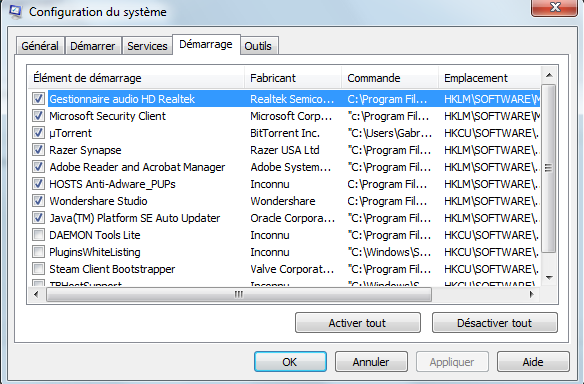Click the Configuration du système title icon
Screen dimensions: 584x384
click(15, 11)
